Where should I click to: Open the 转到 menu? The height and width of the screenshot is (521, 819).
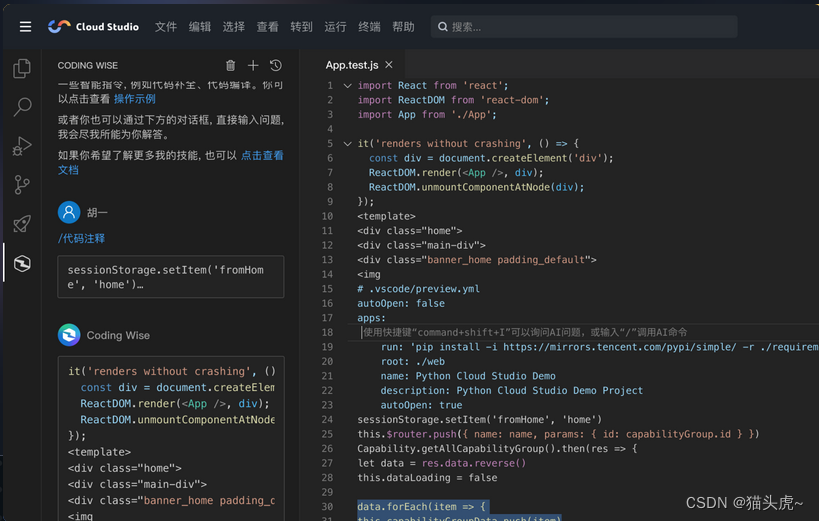(301, 27)
